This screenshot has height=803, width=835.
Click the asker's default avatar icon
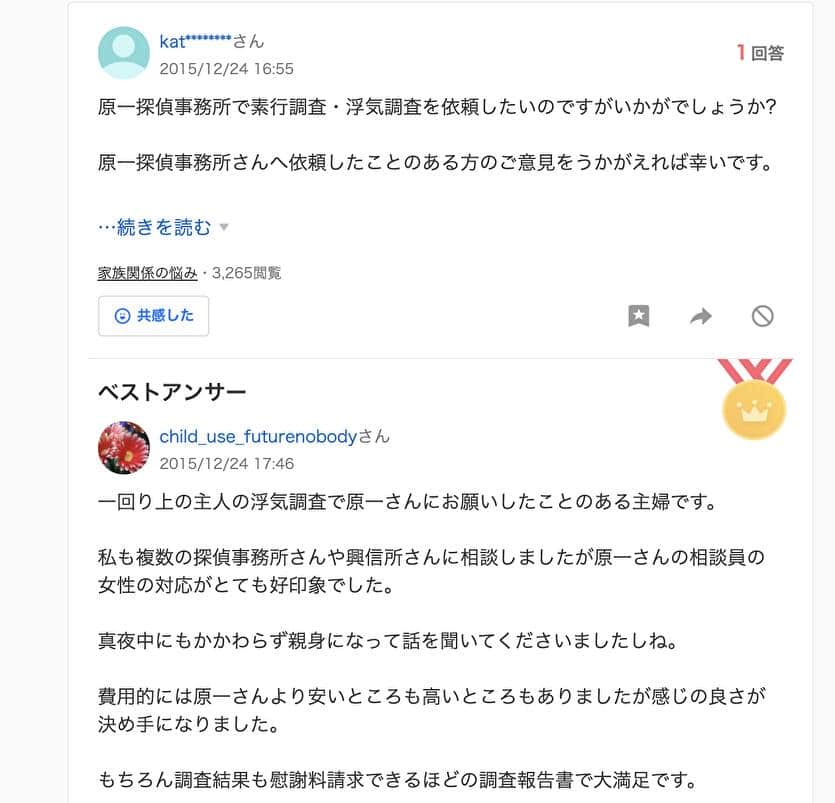(x=124, y=53)
